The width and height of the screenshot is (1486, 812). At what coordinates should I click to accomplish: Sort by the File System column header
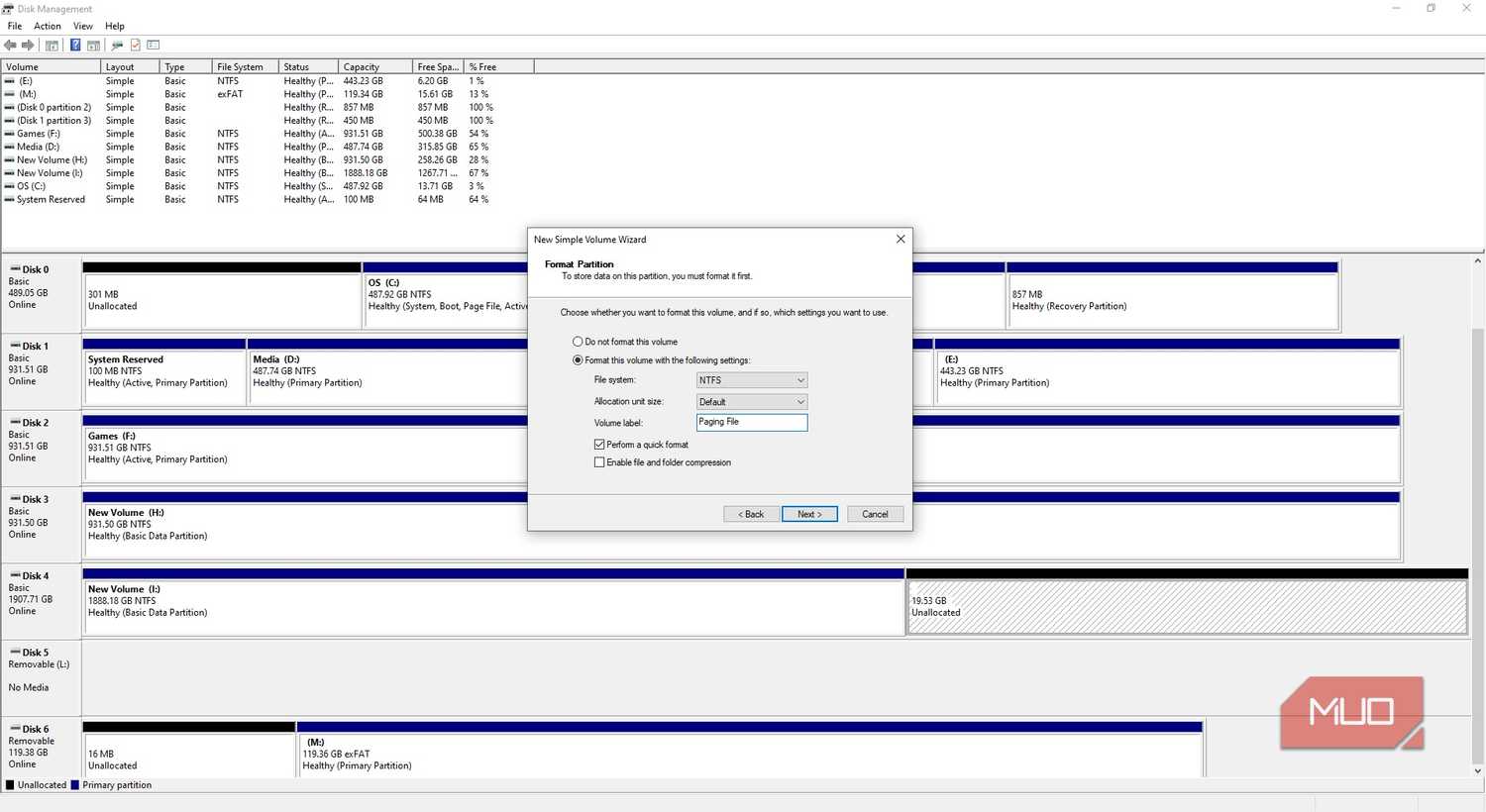(245, 67)
